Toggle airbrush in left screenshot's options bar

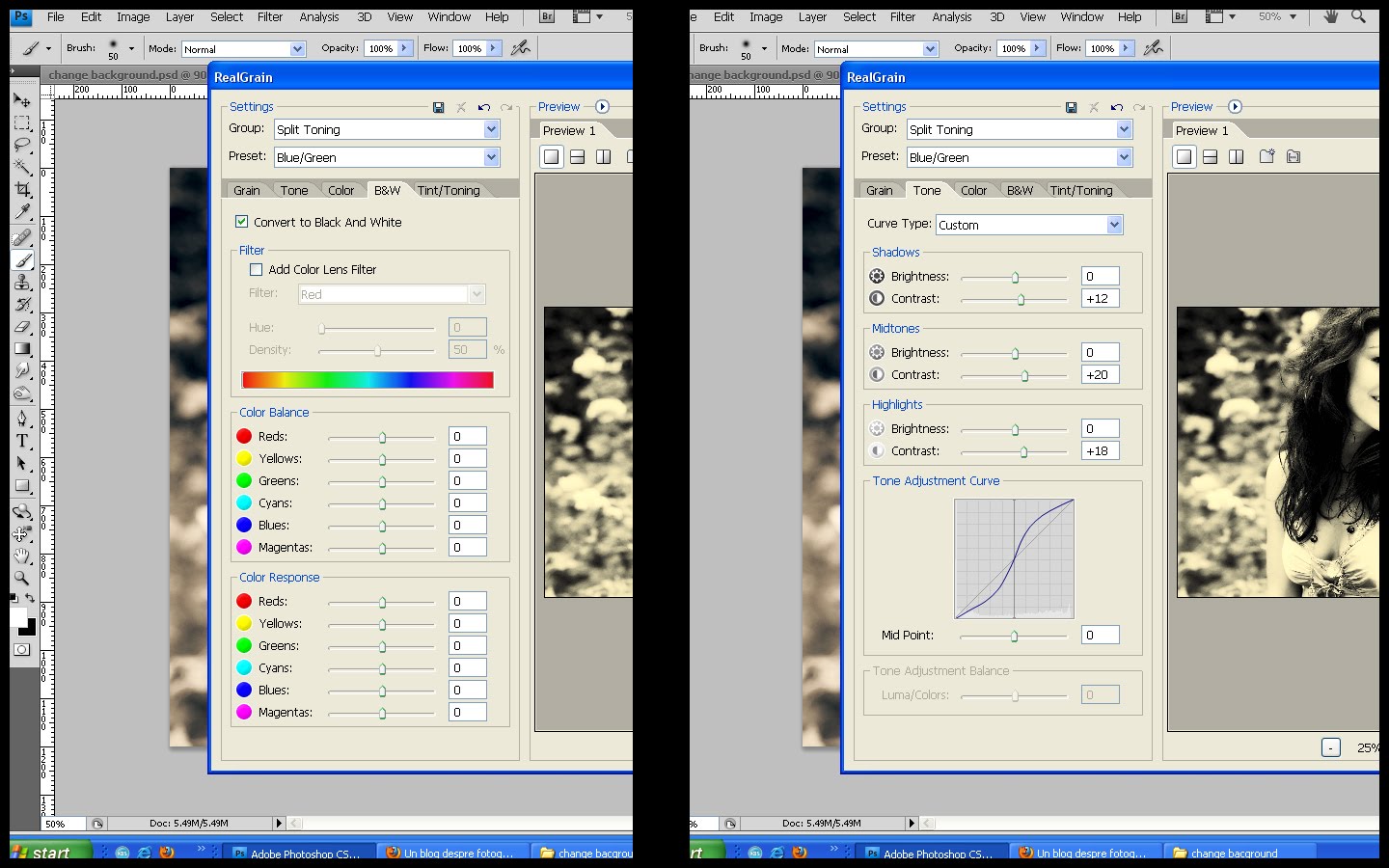click(521, 48)
